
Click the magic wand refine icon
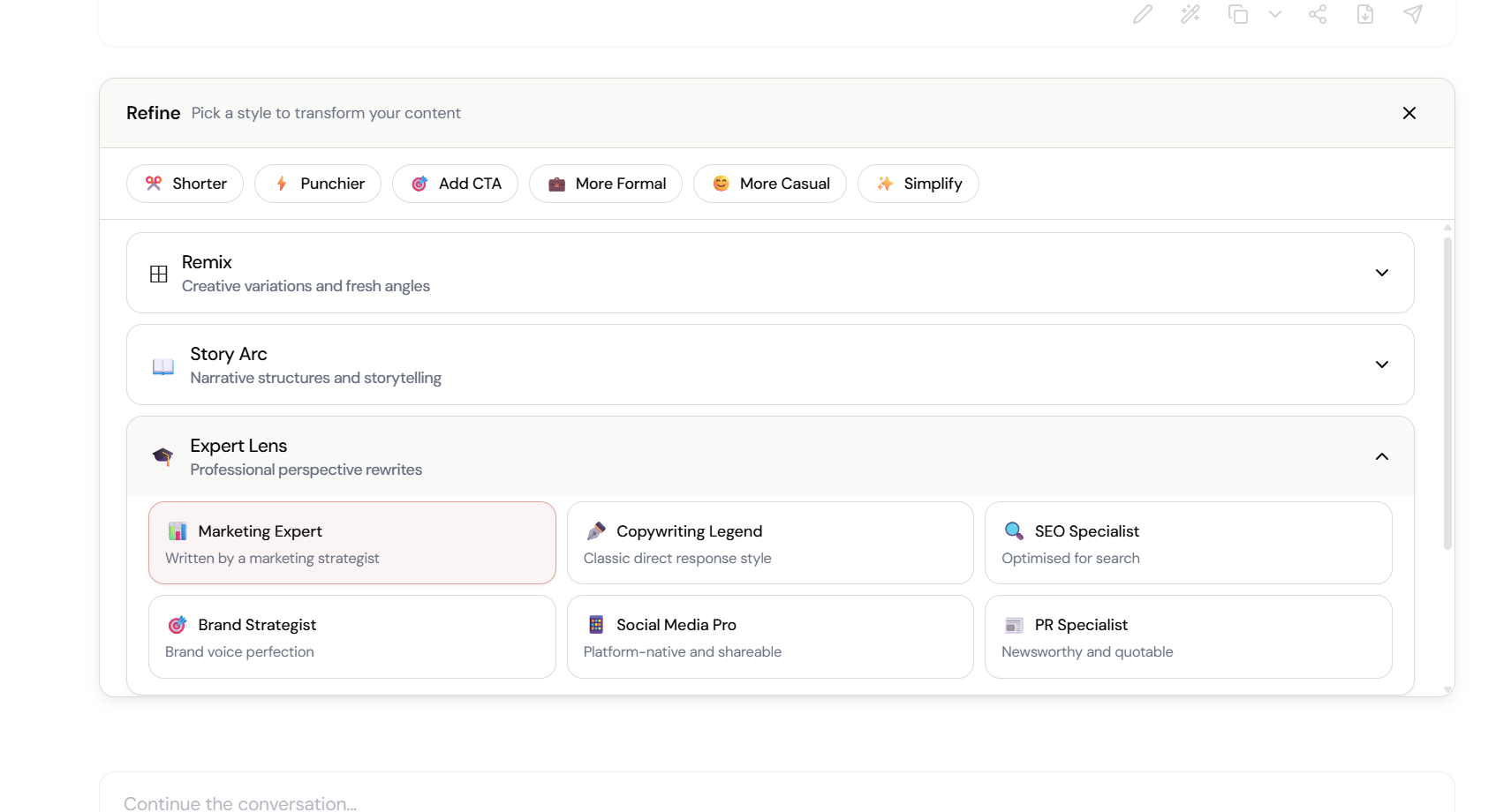click(1190, 14)
